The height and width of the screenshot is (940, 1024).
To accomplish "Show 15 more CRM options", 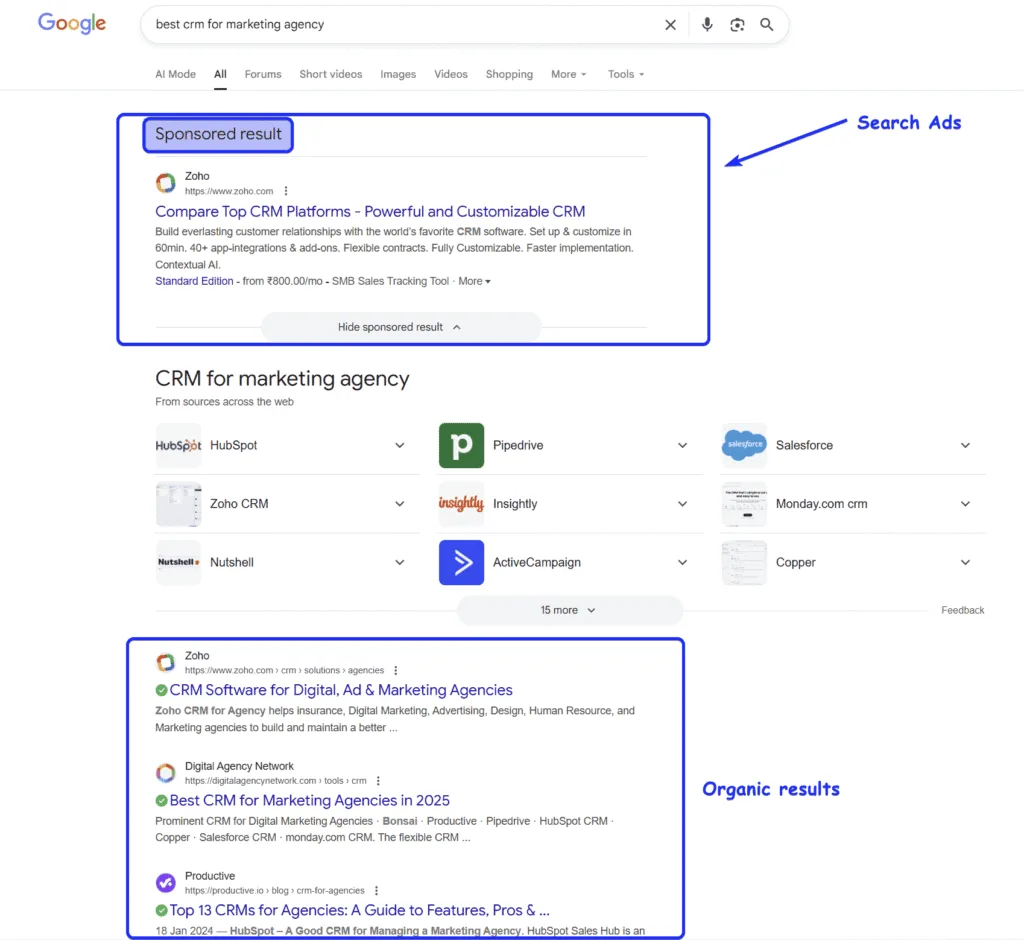I will [x=568, y=610].
